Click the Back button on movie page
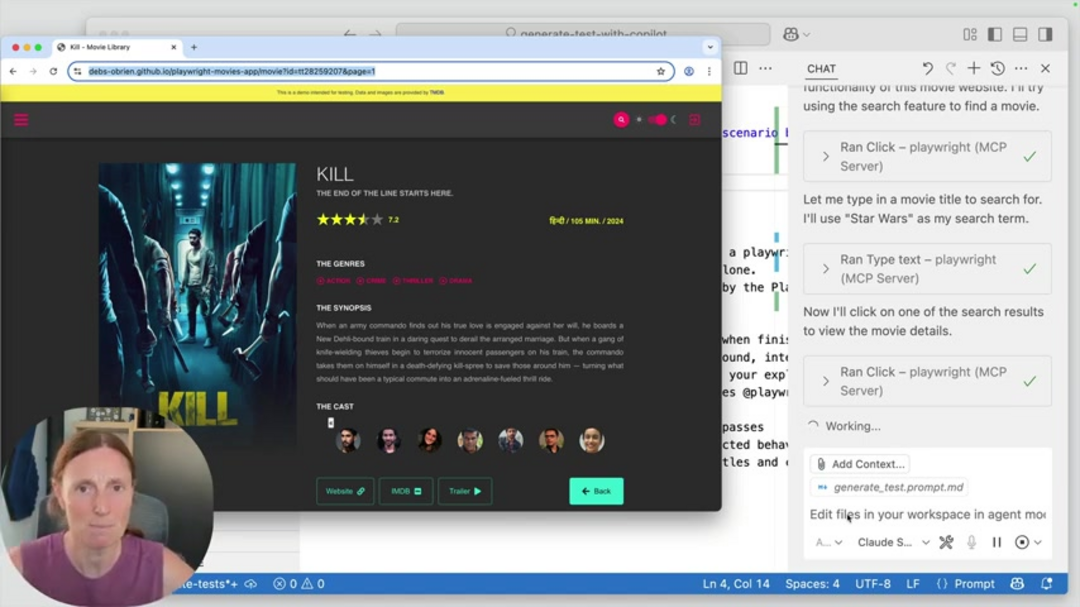Viewport: 1080px width, 607px height. click(596, 491)
